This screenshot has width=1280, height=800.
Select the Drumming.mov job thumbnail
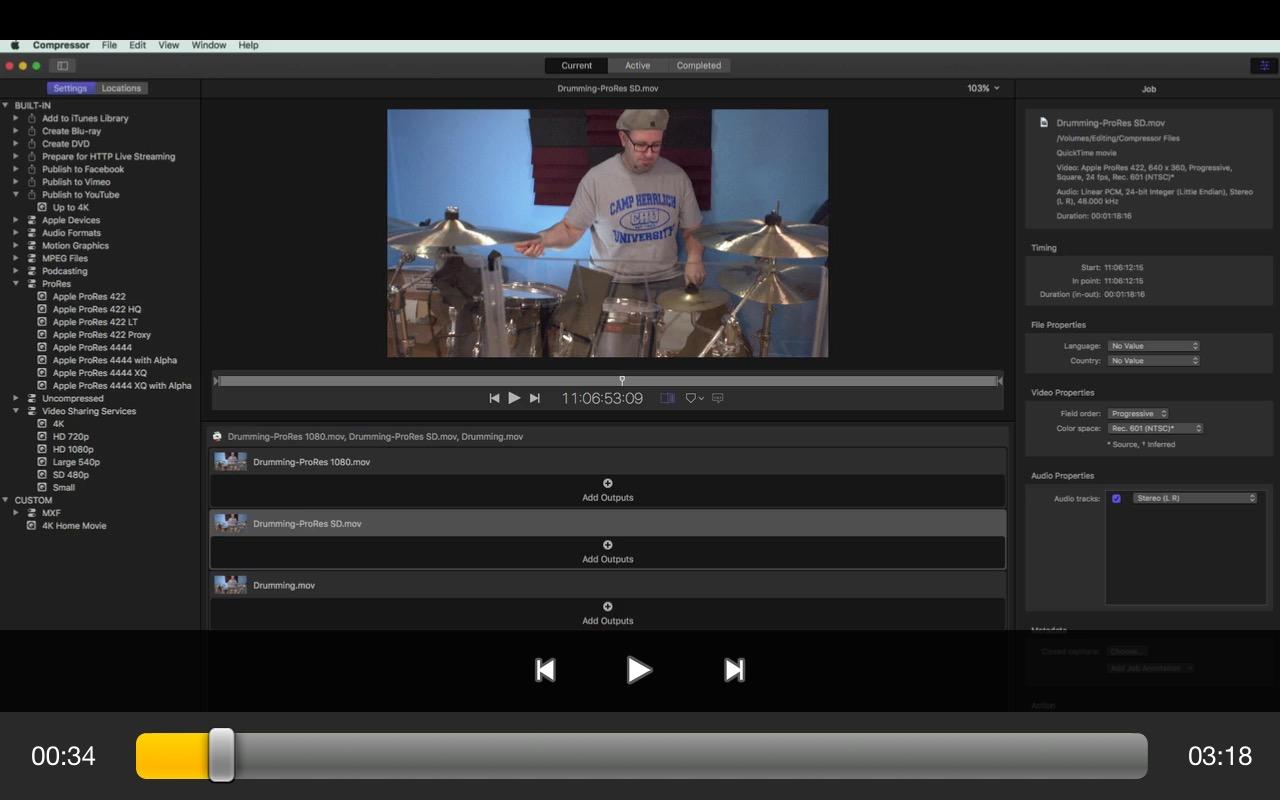coord(231,585)
